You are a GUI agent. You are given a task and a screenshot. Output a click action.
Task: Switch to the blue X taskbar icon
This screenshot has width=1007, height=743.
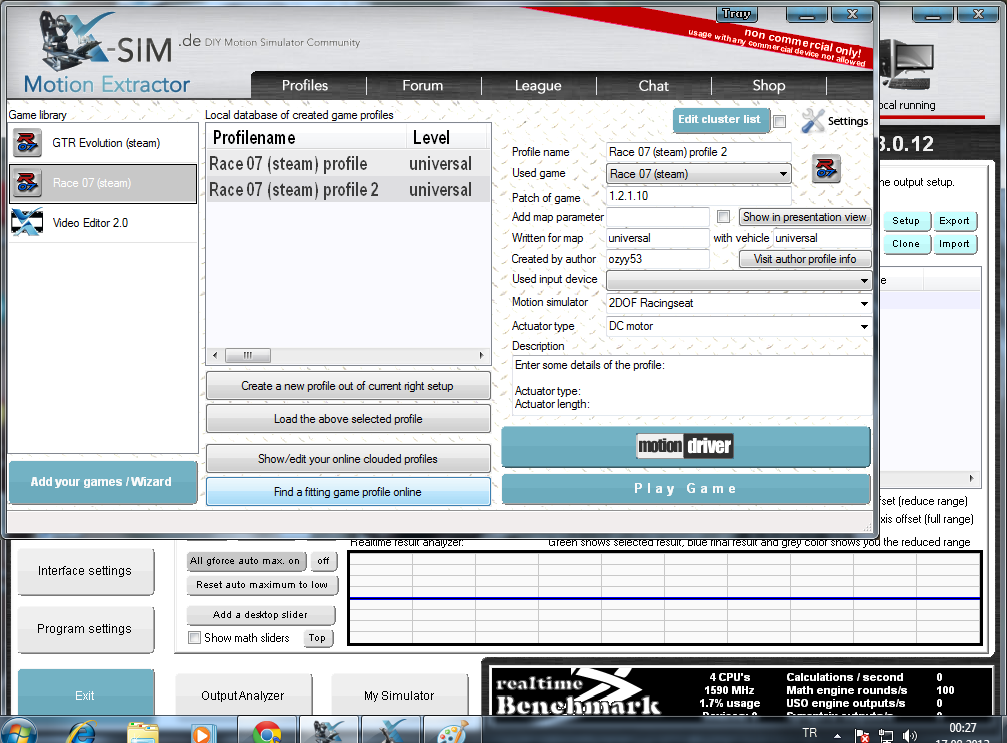[390, 731]
